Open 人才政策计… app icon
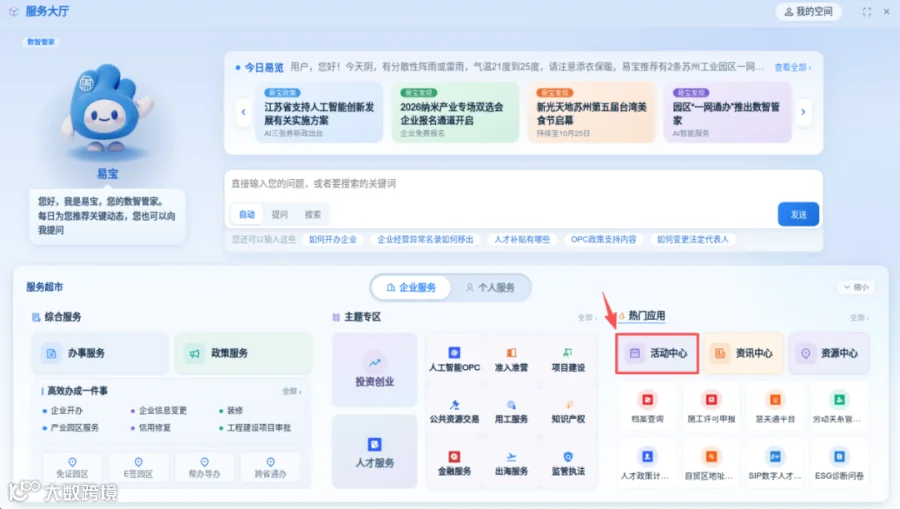The image size is (900, 509). tap(647, 457)
